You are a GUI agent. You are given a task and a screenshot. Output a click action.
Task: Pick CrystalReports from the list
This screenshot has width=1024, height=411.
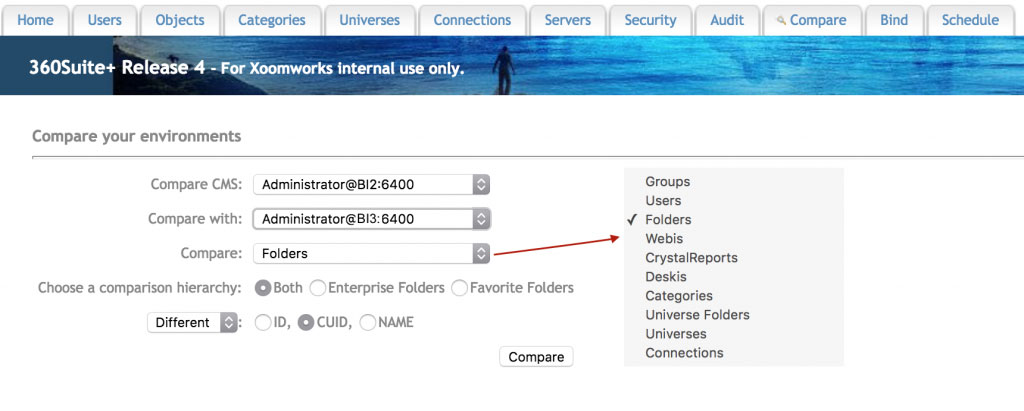tap(691, 258)
